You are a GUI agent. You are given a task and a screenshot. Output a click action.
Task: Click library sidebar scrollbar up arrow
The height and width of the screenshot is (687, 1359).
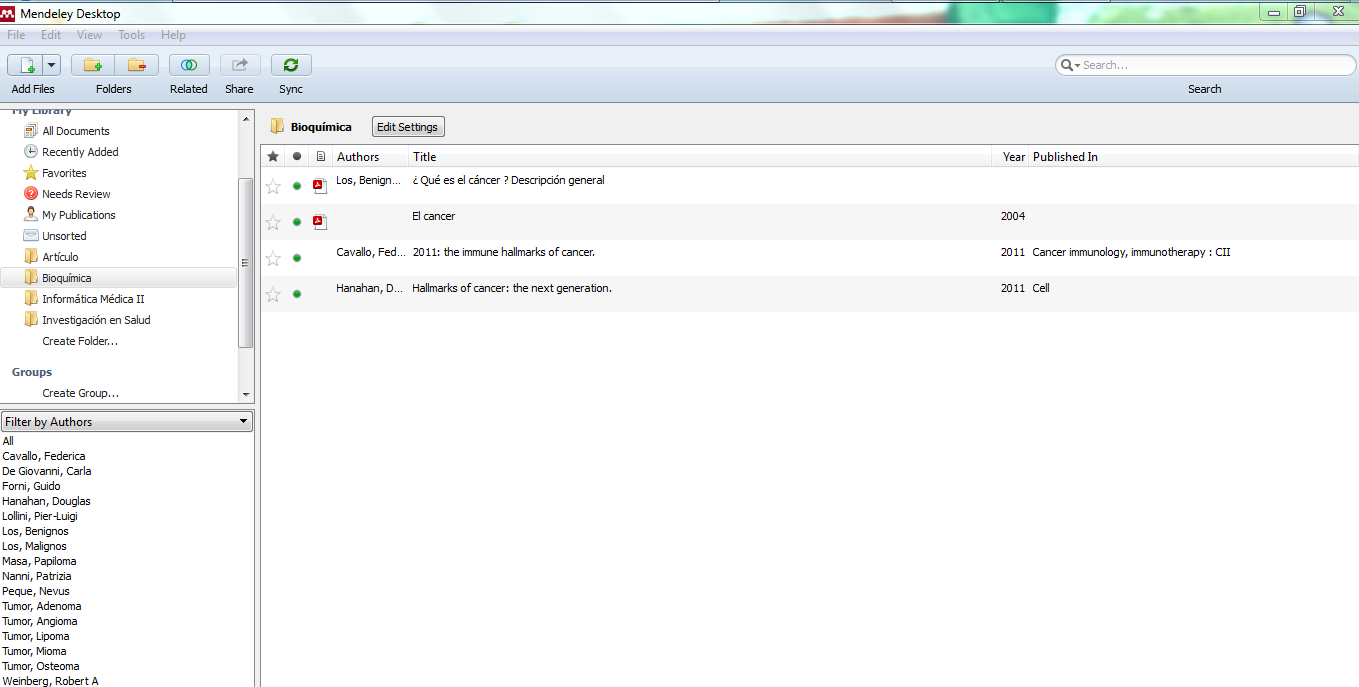click(x=246, y=118)
